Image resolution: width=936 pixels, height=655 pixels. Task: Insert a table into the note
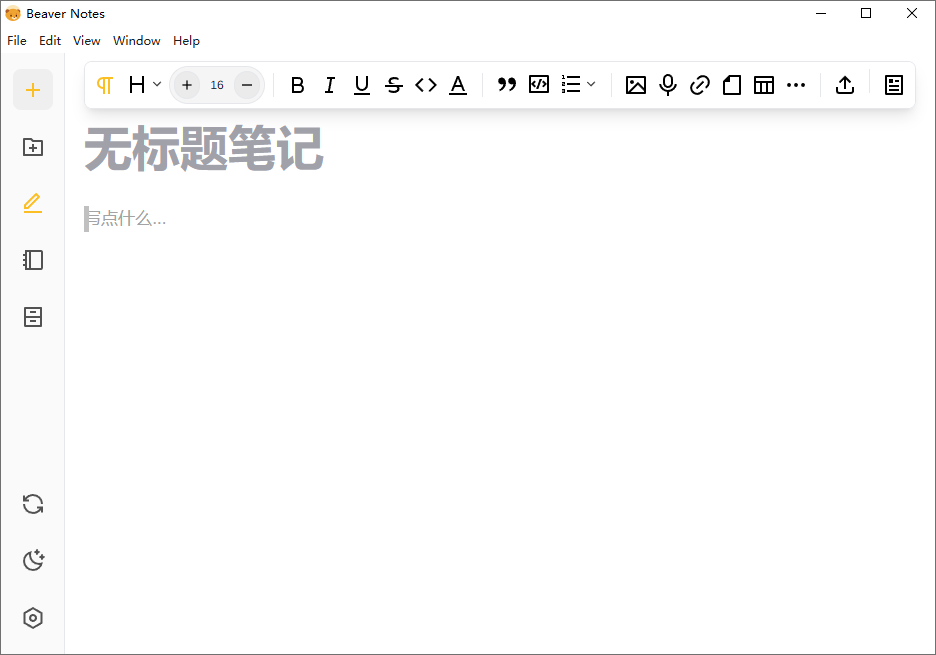tap(764, 85)
